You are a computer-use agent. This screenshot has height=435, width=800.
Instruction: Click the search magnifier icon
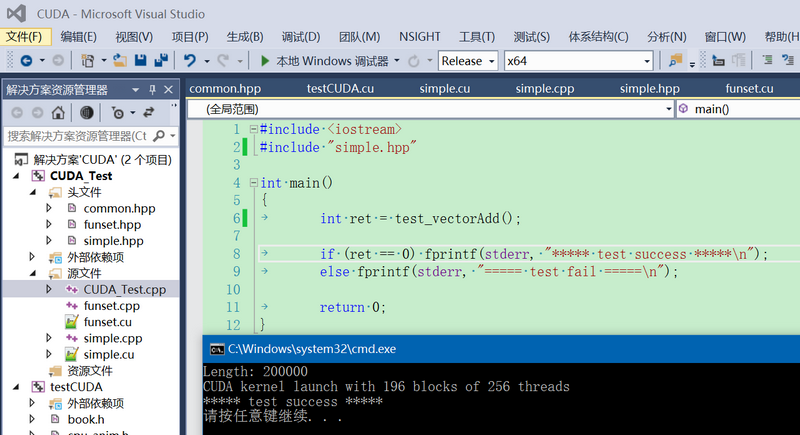coord(159,136)
